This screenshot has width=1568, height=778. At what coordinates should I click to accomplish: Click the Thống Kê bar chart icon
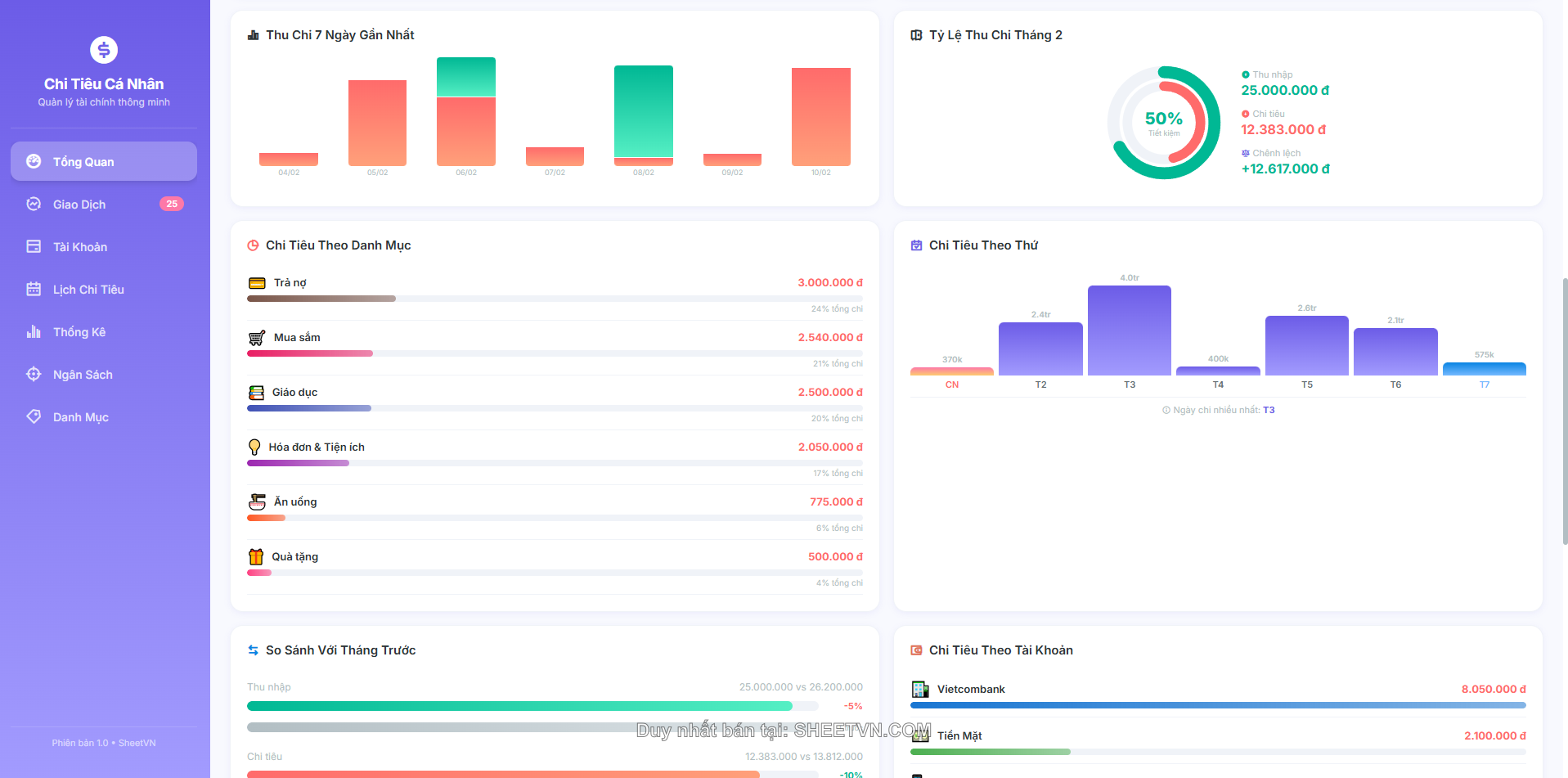coord(34,332)
